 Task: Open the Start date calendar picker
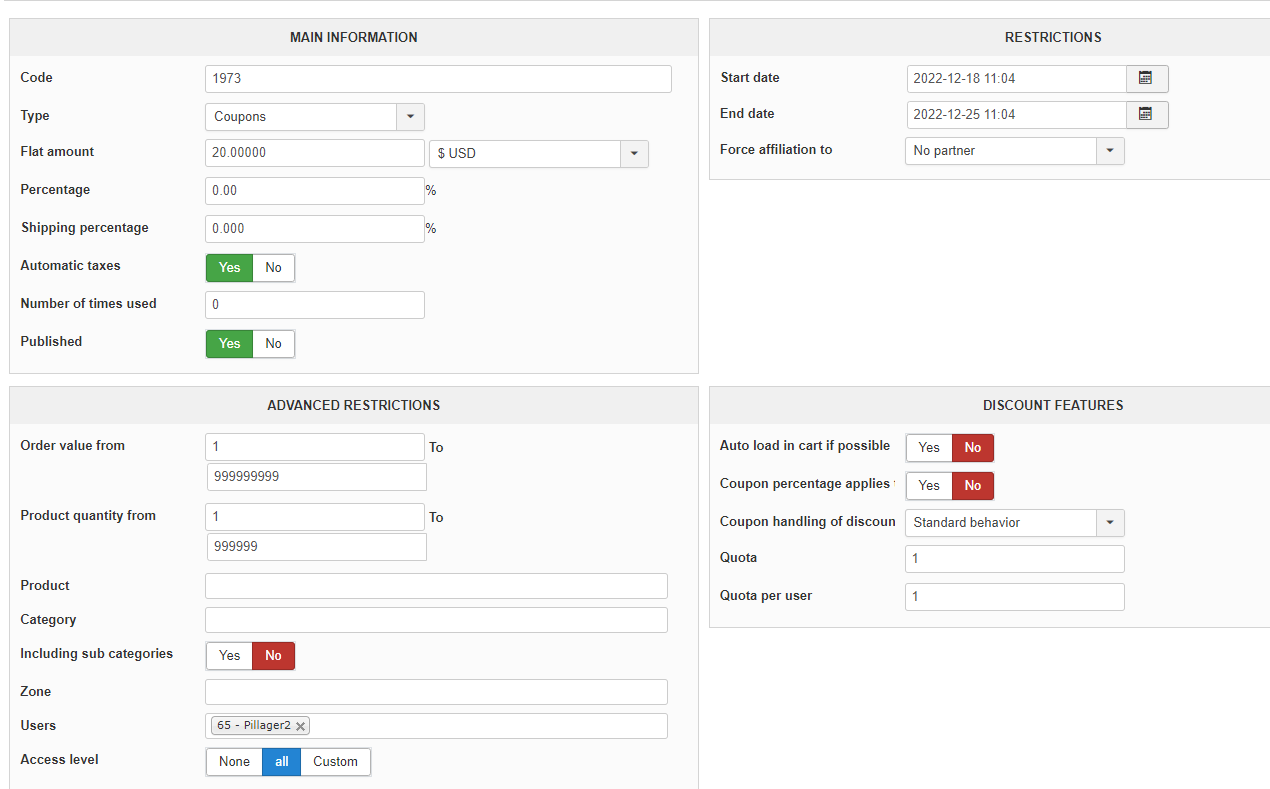click(x=1147, y=78)
